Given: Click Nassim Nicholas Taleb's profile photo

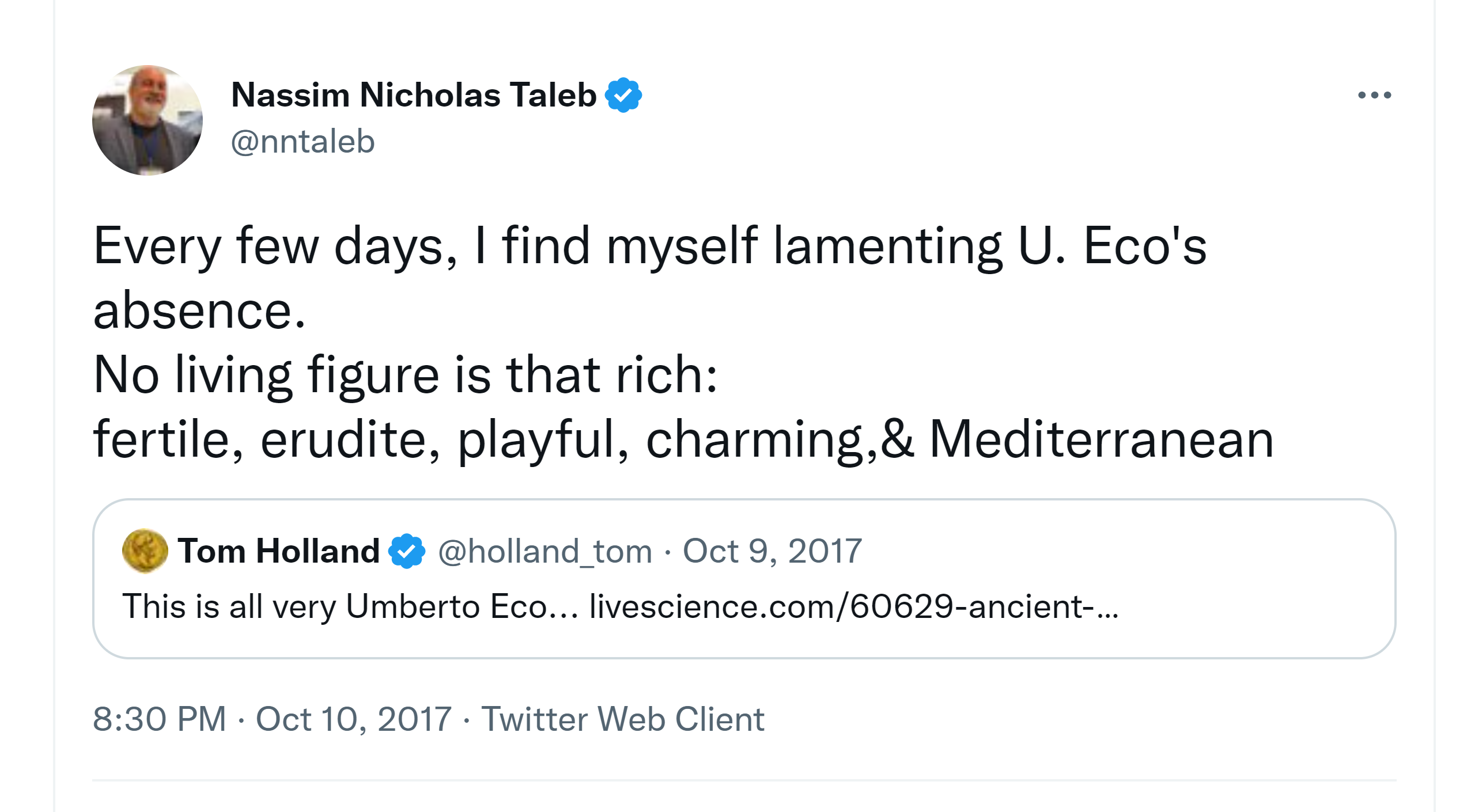Looking at the screenshot, I should pyautogui.click(x=148, y=120).
